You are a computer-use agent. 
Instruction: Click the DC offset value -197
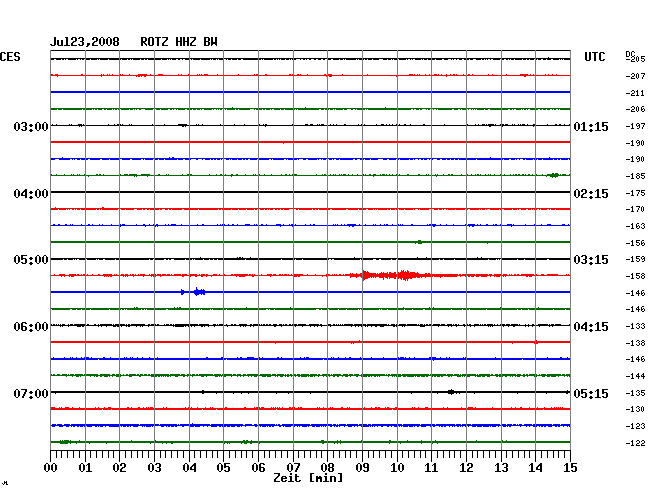click(635, 126)
